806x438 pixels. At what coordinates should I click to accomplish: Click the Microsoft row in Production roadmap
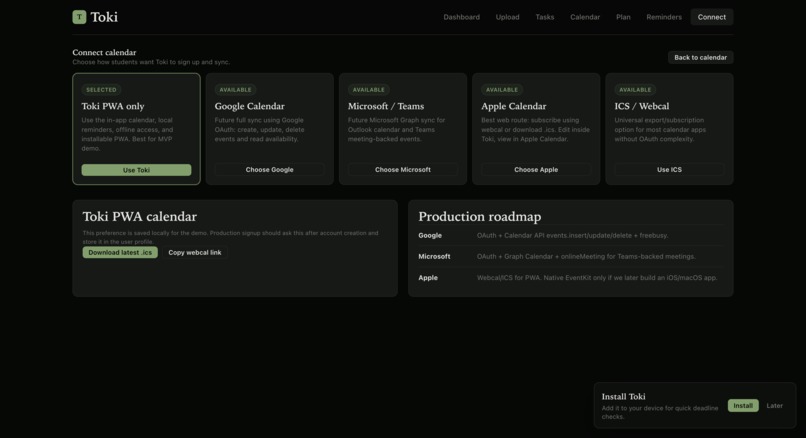click(x=571, y=257)
